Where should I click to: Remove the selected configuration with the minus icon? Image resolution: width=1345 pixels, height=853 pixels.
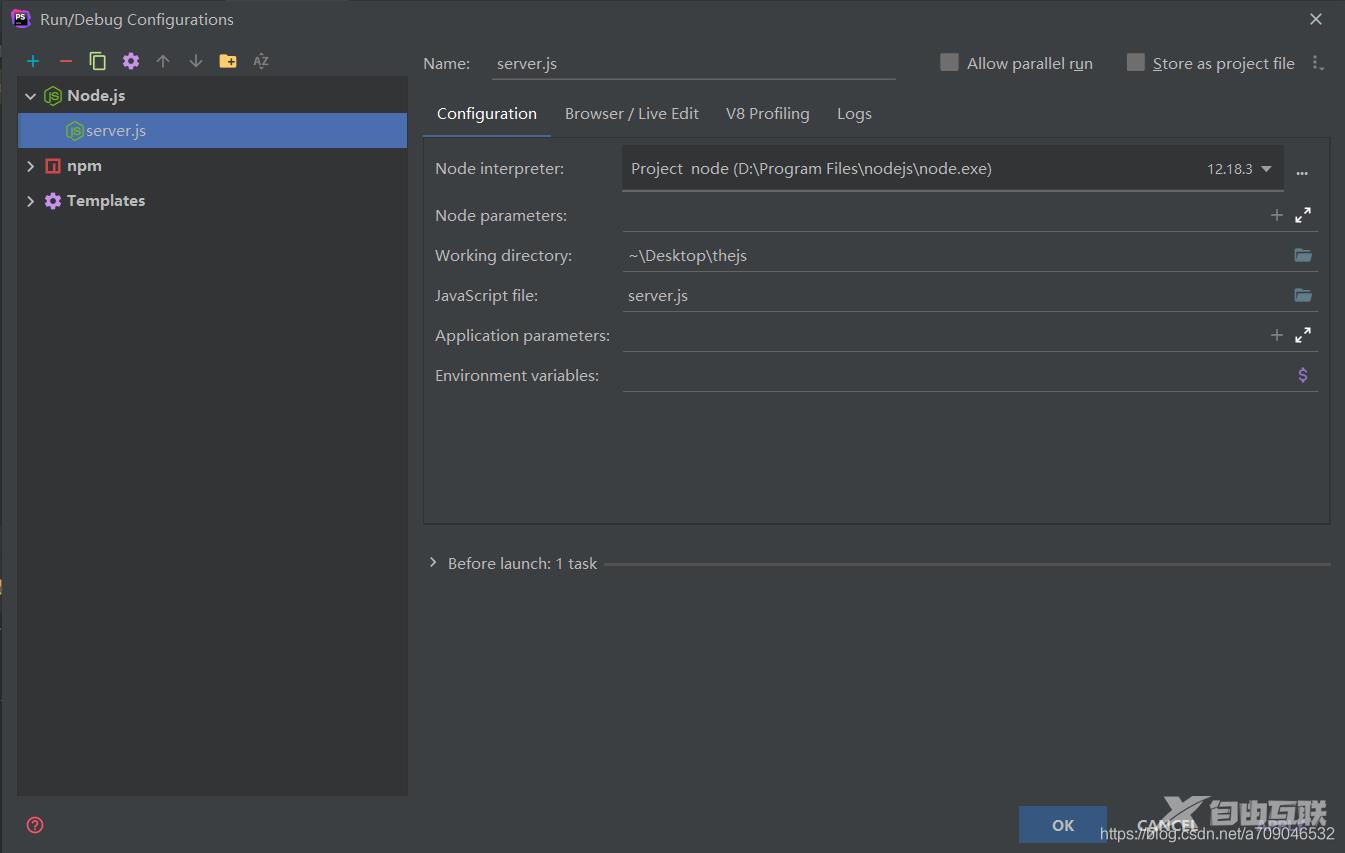click(x=66, y=61)
